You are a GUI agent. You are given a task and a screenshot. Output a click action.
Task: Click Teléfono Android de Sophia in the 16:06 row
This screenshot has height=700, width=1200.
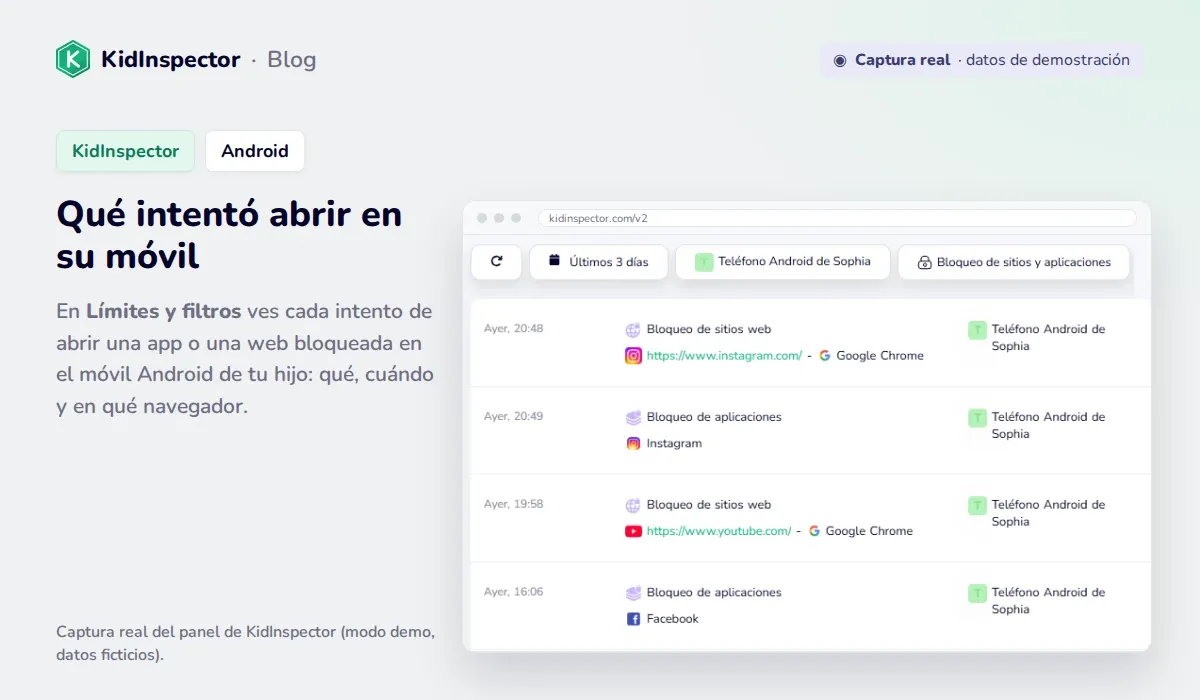point(1048,601)
